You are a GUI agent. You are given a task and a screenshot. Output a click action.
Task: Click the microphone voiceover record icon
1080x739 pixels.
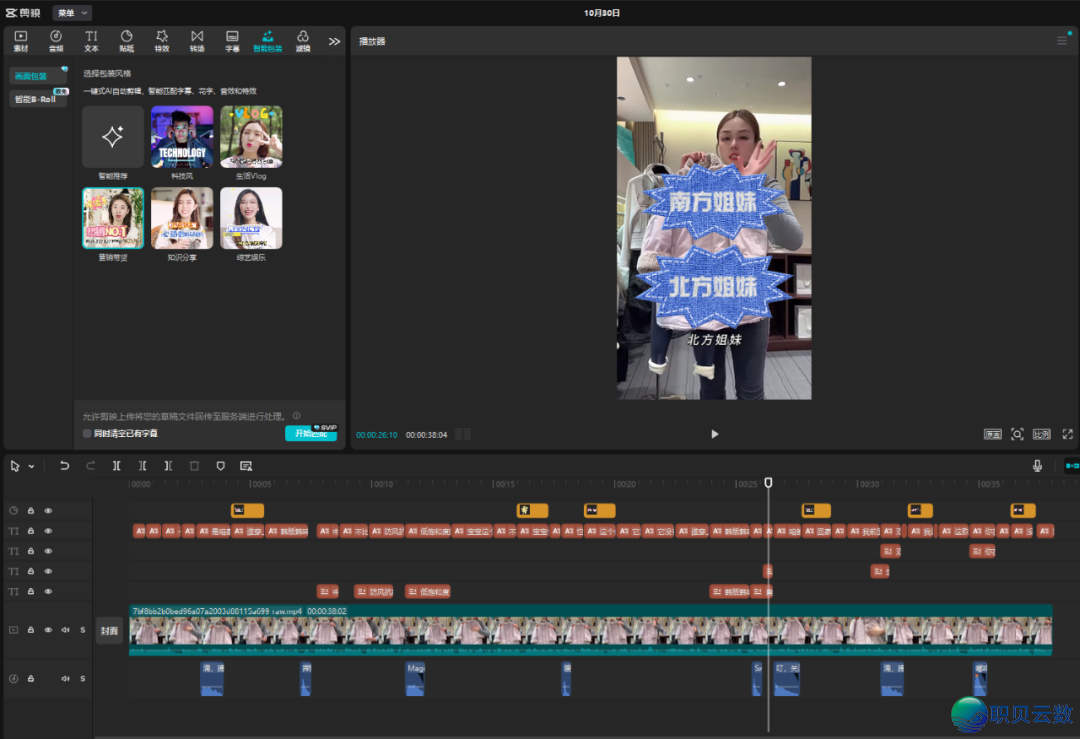coord(1037,466)
